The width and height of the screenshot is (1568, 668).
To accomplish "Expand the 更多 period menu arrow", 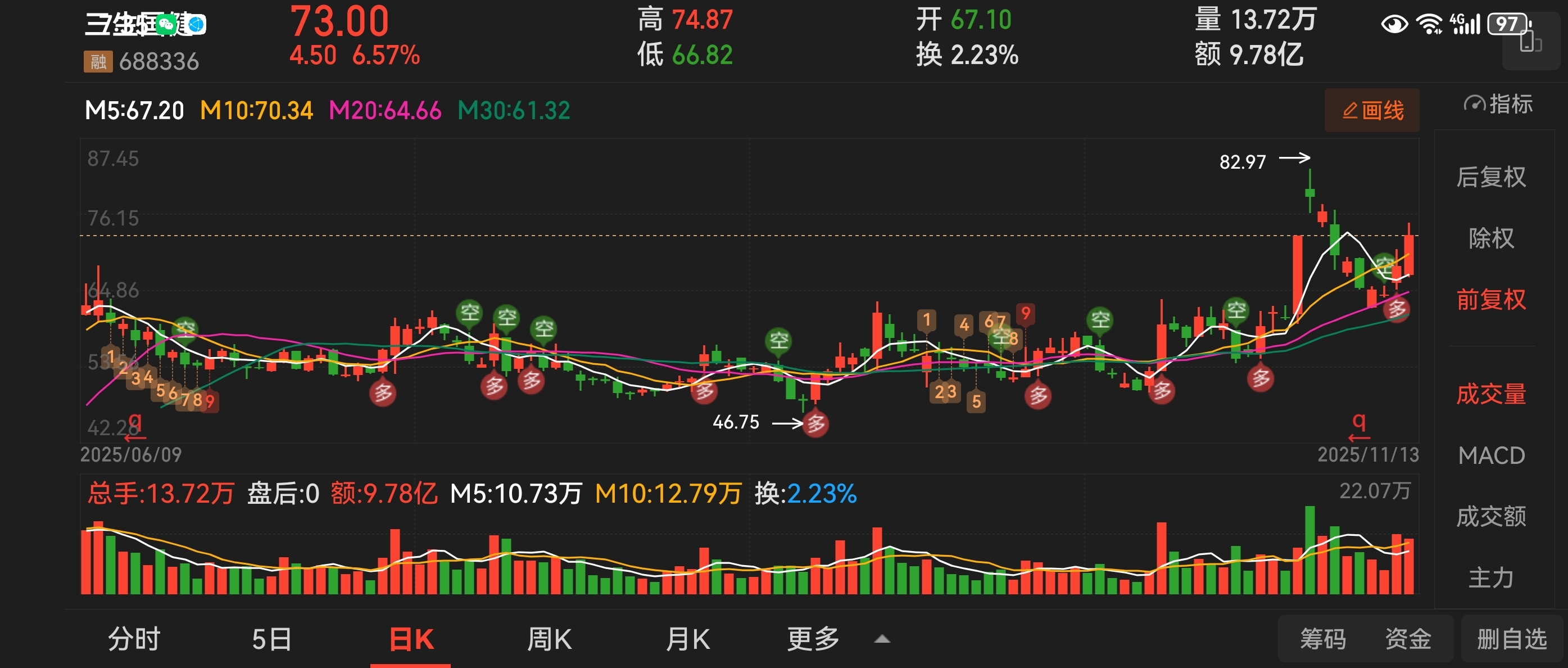I will 882,639.
